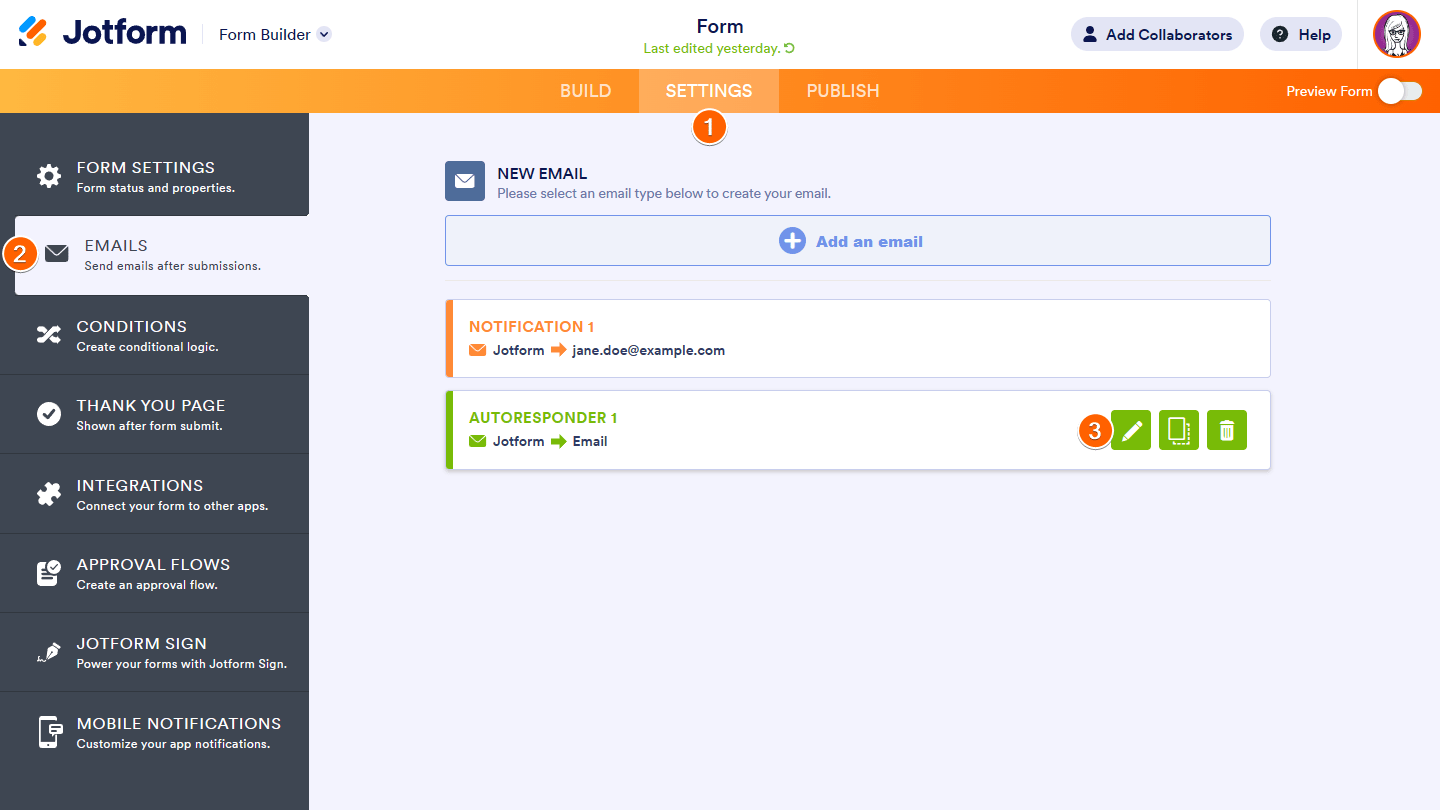Select the Notification 1 email card

tap(858, 338)
